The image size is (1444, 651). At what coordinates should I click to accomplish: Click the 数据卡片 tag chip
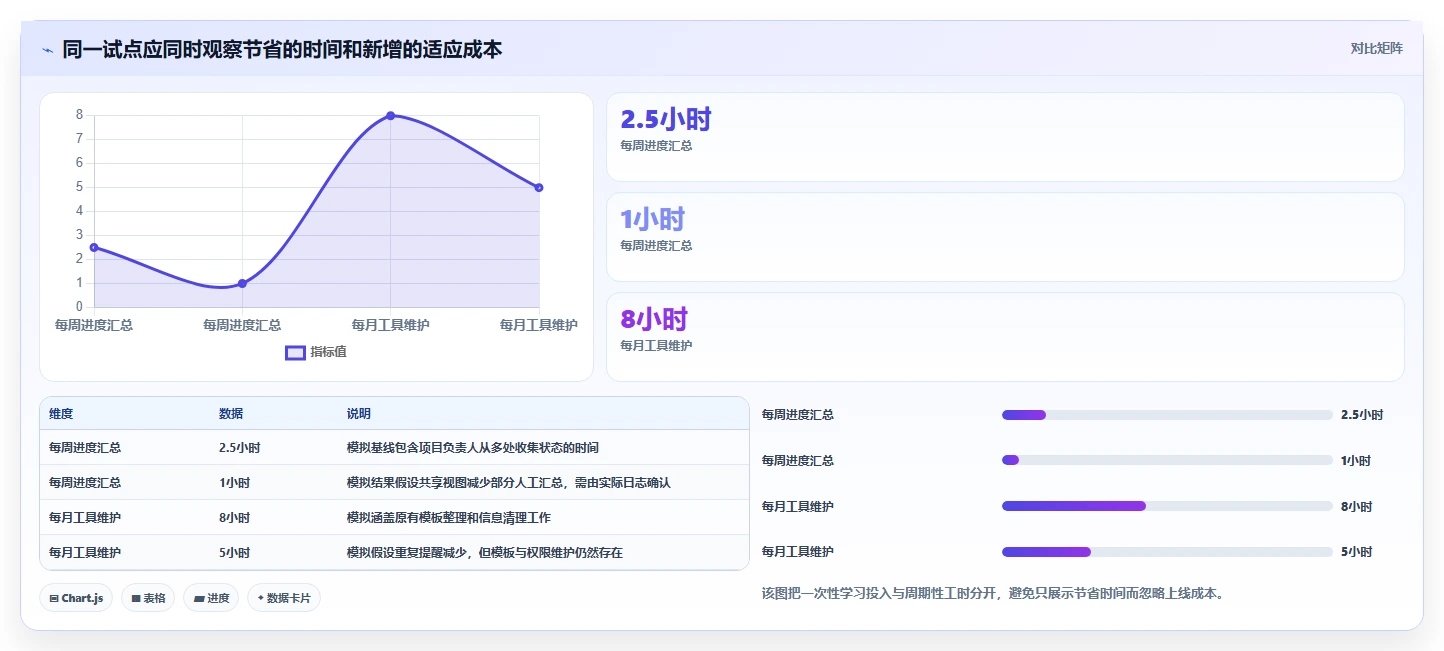pos(284,598)
